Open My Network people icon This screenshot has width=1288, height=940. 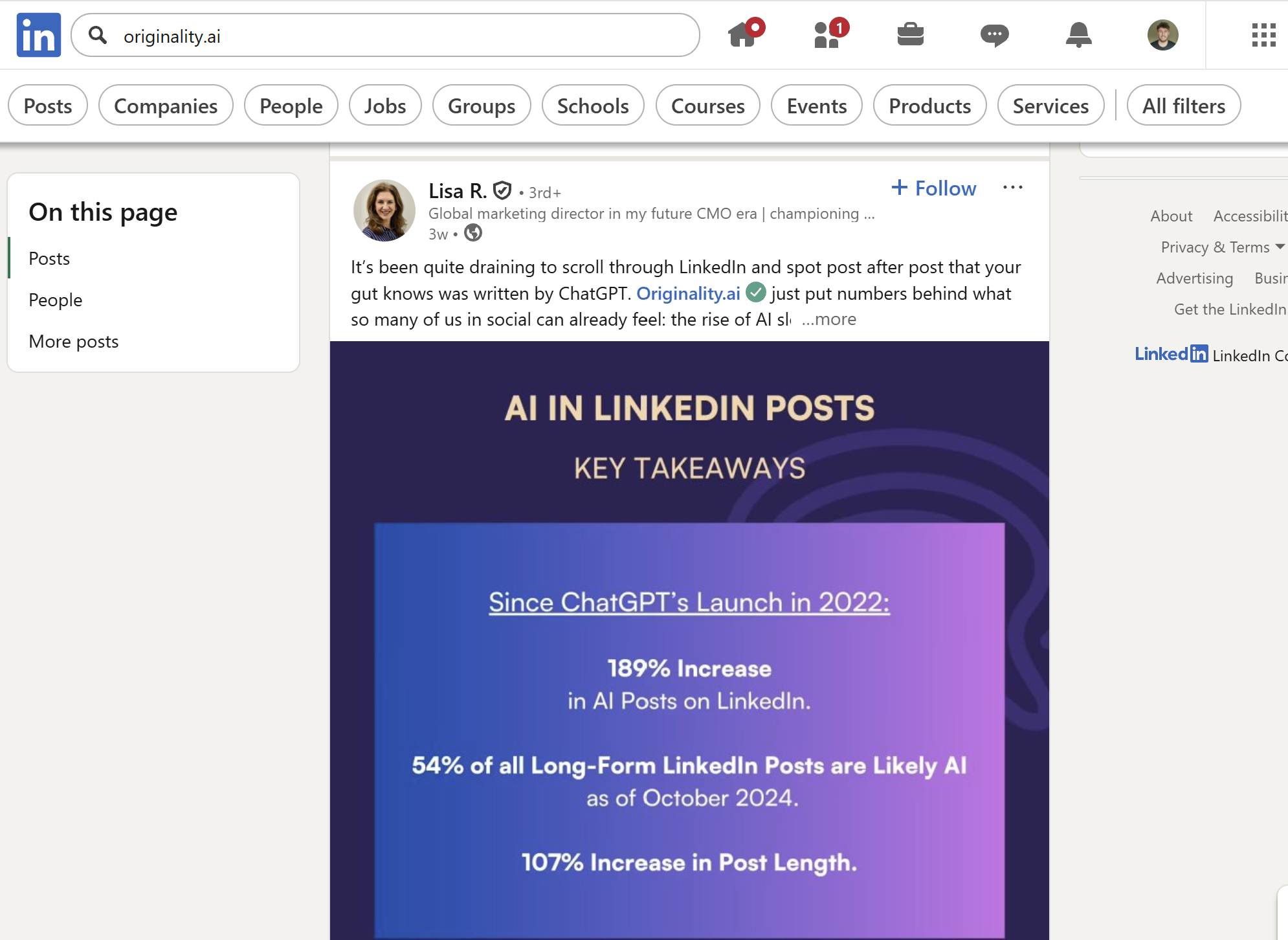[827, 35]
